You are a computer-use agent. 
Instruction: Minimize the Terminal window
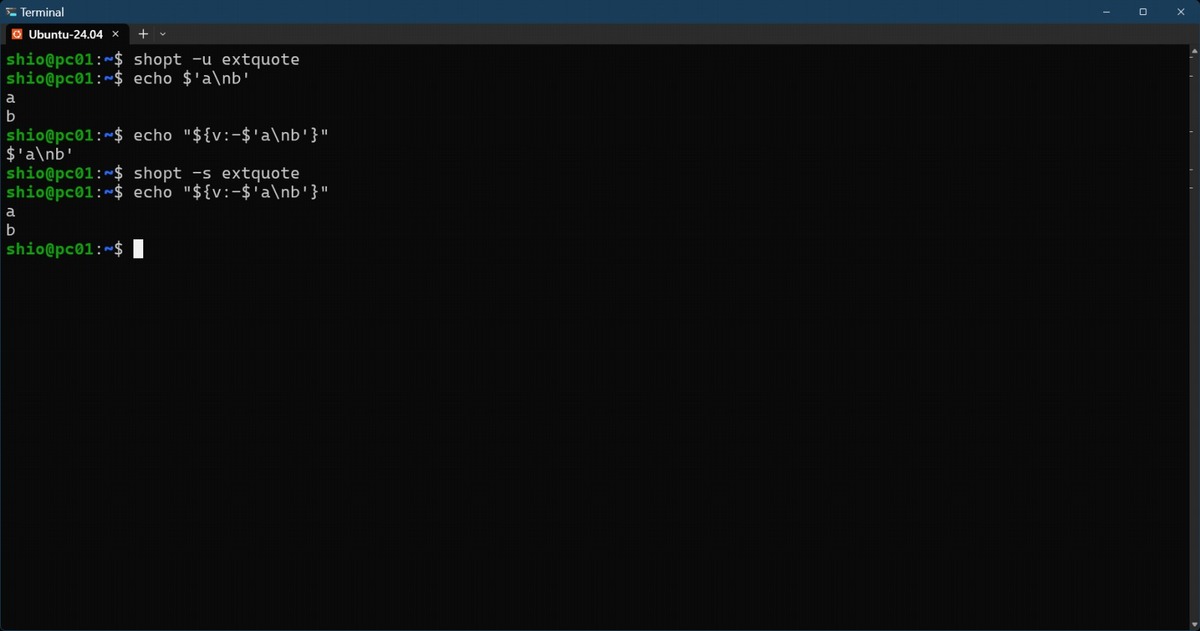pyautogui.click(x=1108, y=12)
